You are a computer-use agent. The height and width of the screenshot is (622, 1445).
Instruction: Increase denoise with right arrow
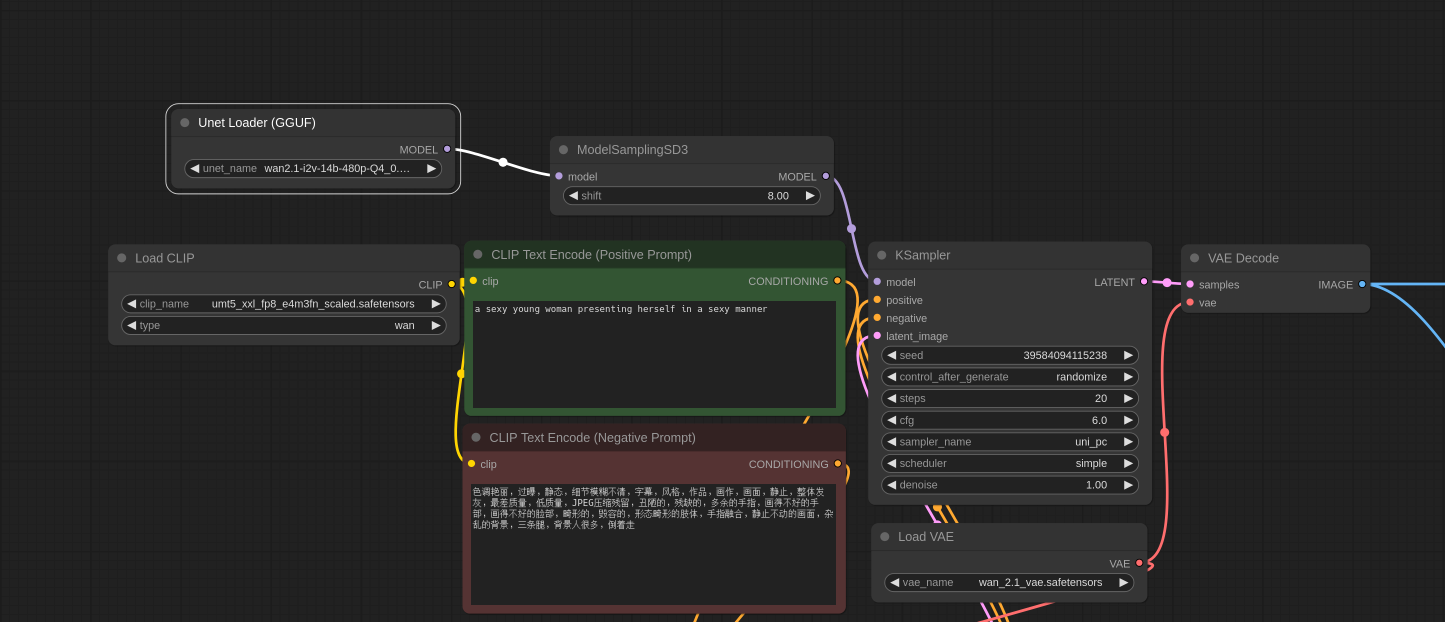coord(1128,484)
